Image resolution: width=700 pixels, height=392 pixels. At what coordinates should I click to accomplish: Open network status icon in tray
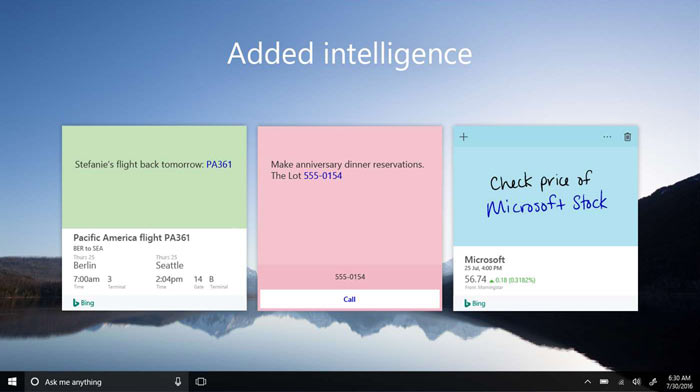621,382
